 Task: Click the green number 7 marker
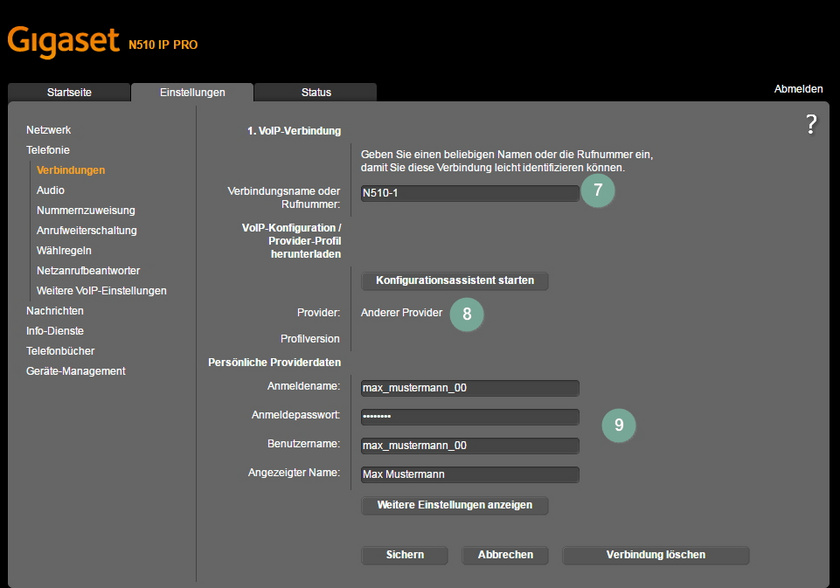point(597,190)
